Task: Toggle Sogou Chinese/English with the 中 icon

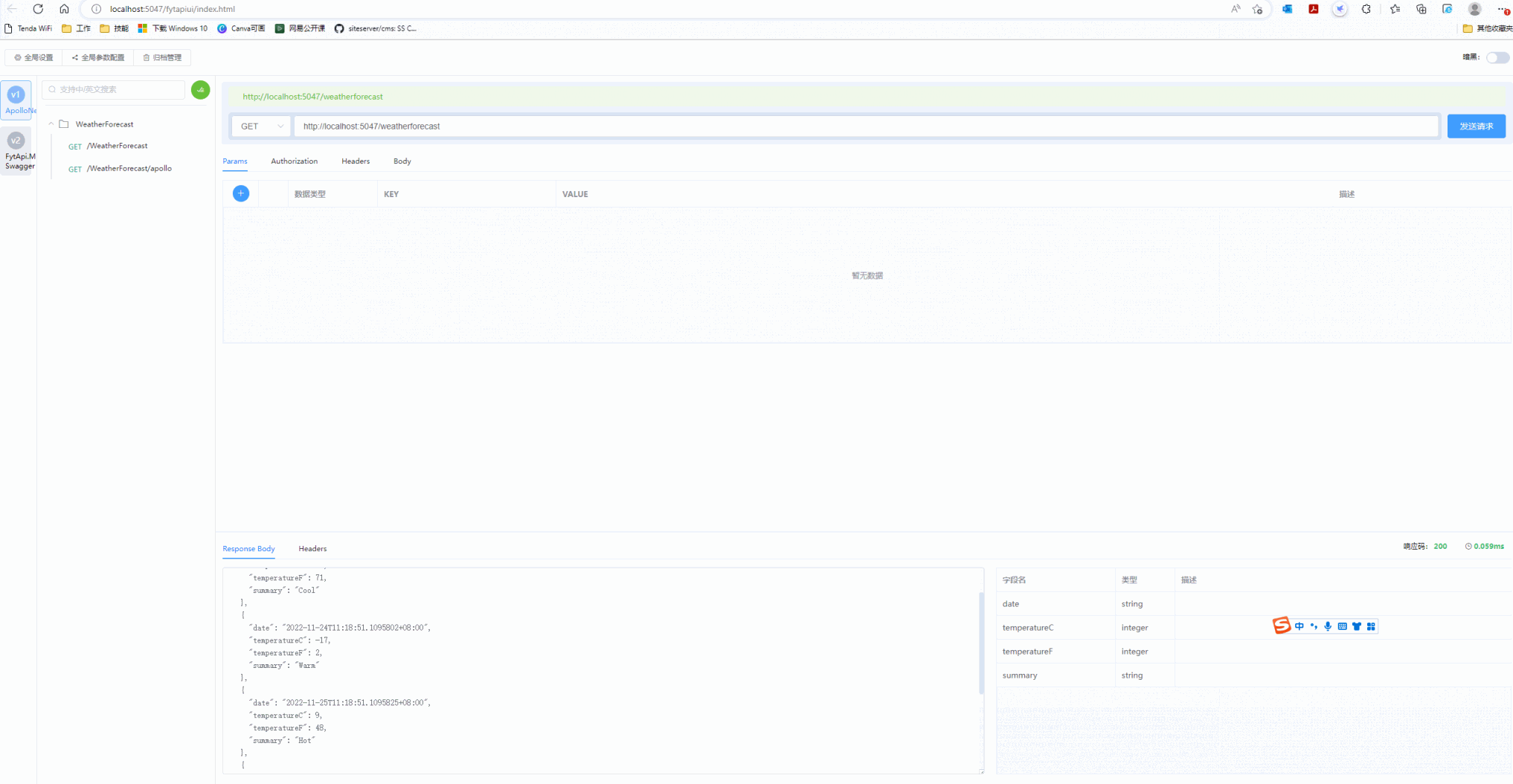Action: 1300,626
